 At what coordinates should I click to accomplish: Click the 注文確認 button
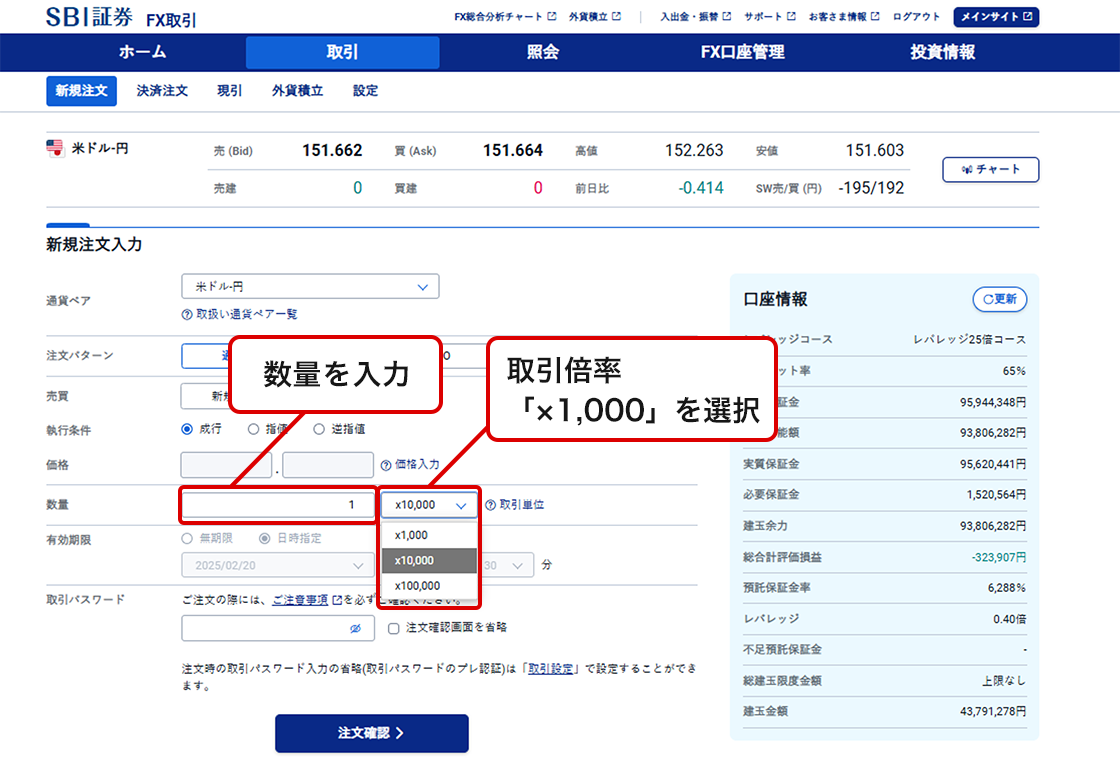pyautogui.click(x=371, y=733)
